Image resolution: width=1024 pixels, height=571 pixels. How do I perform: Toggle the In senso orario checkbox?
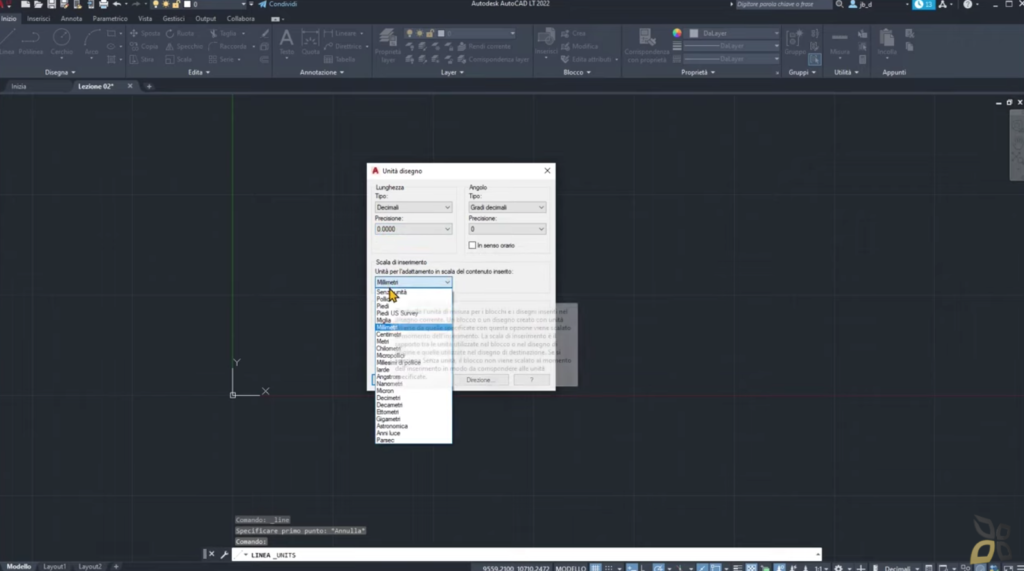coord(472,246)
